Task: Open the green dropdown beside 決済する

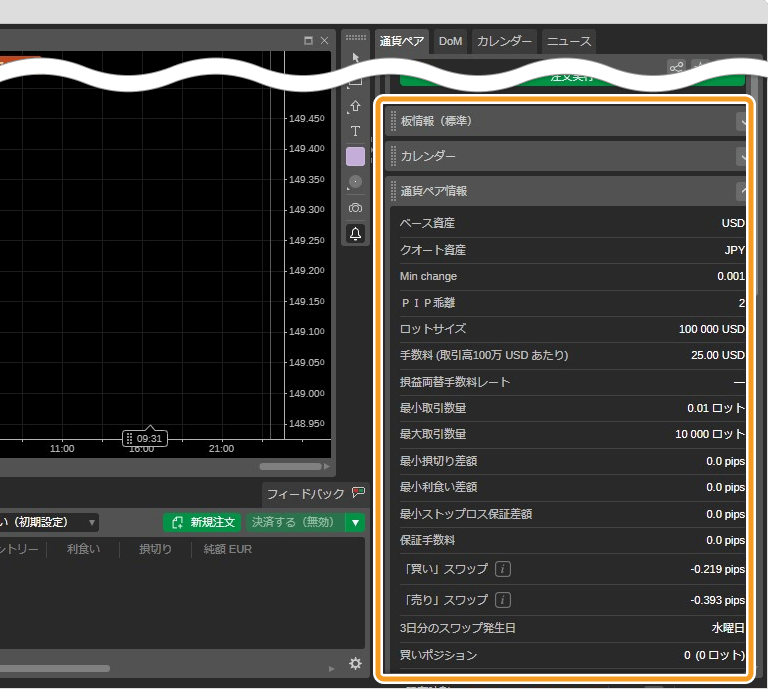Action: [356, 523]
